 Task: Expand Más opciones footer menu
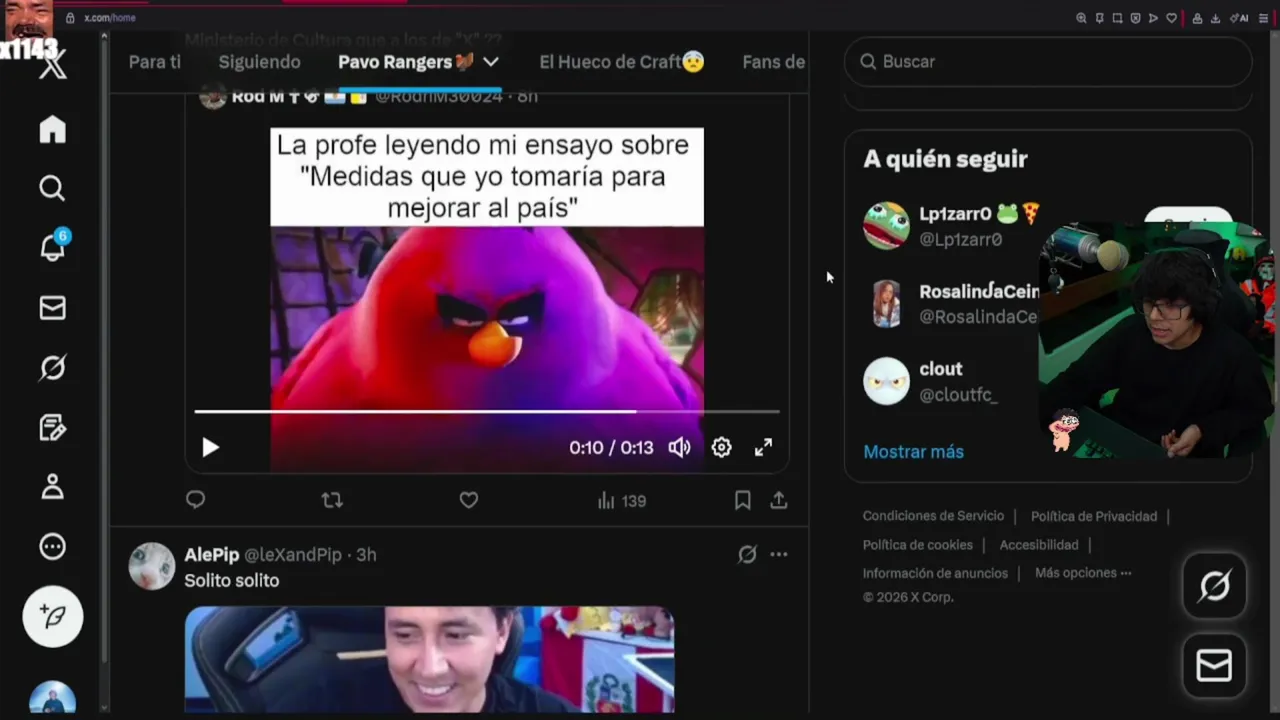pos(1083,573)
